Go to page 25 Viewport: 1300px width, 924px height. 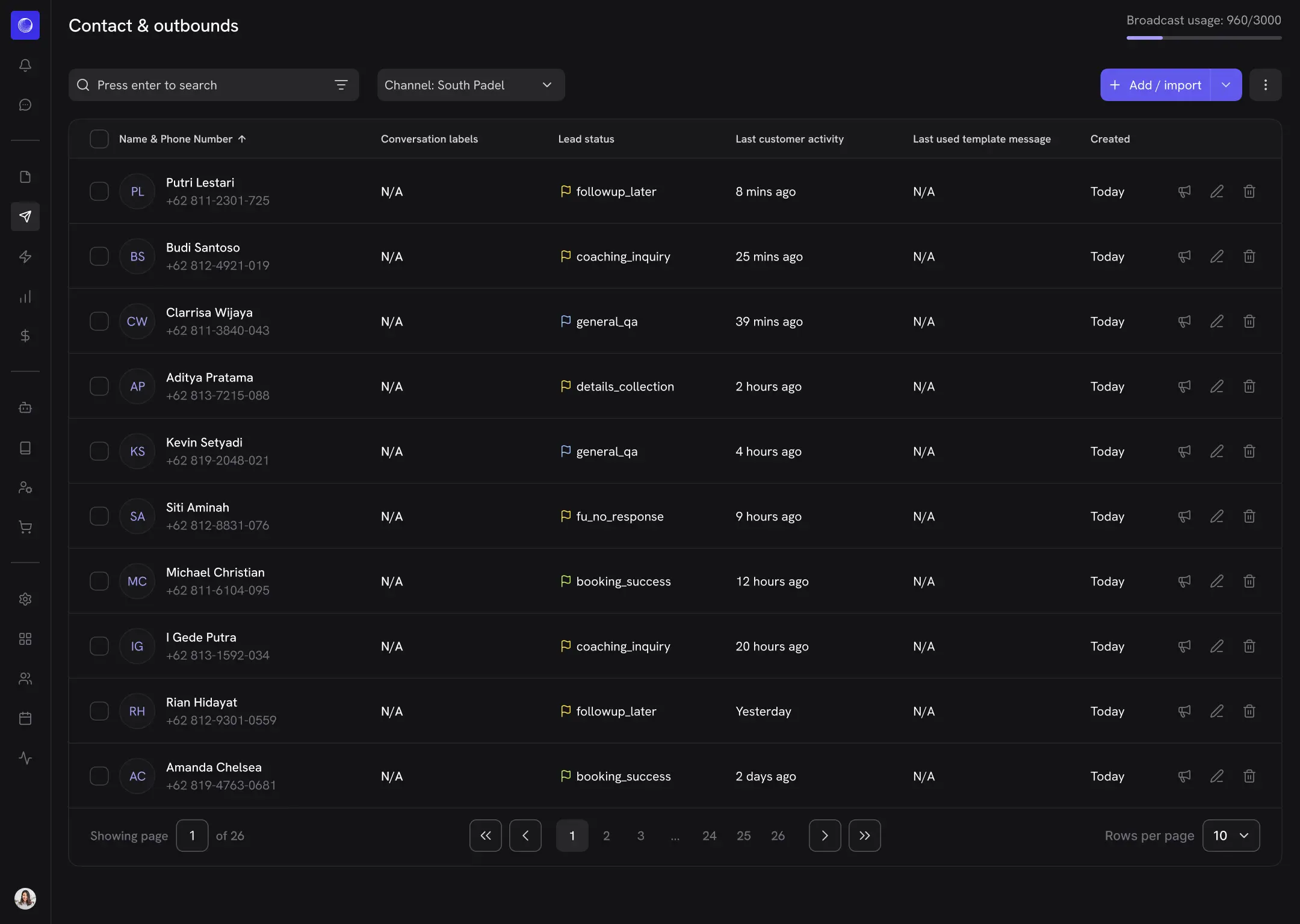[744, 836]
